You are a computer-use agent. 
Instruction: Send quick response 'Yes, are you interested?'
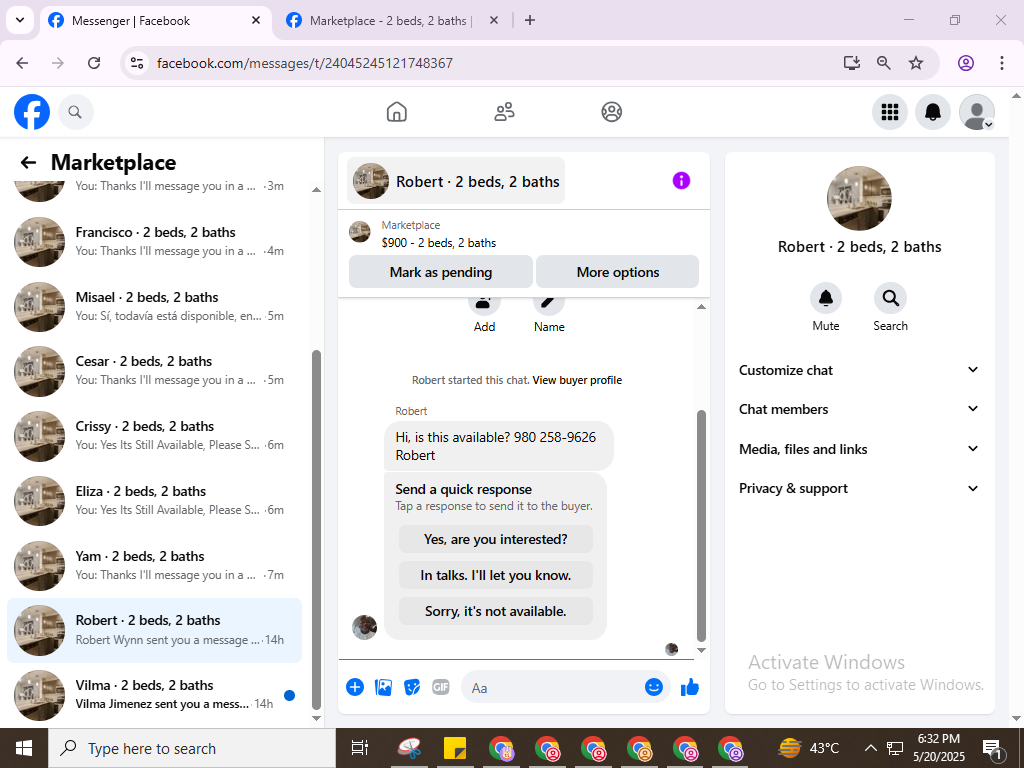pyautogui.click(x=496, y=539)
